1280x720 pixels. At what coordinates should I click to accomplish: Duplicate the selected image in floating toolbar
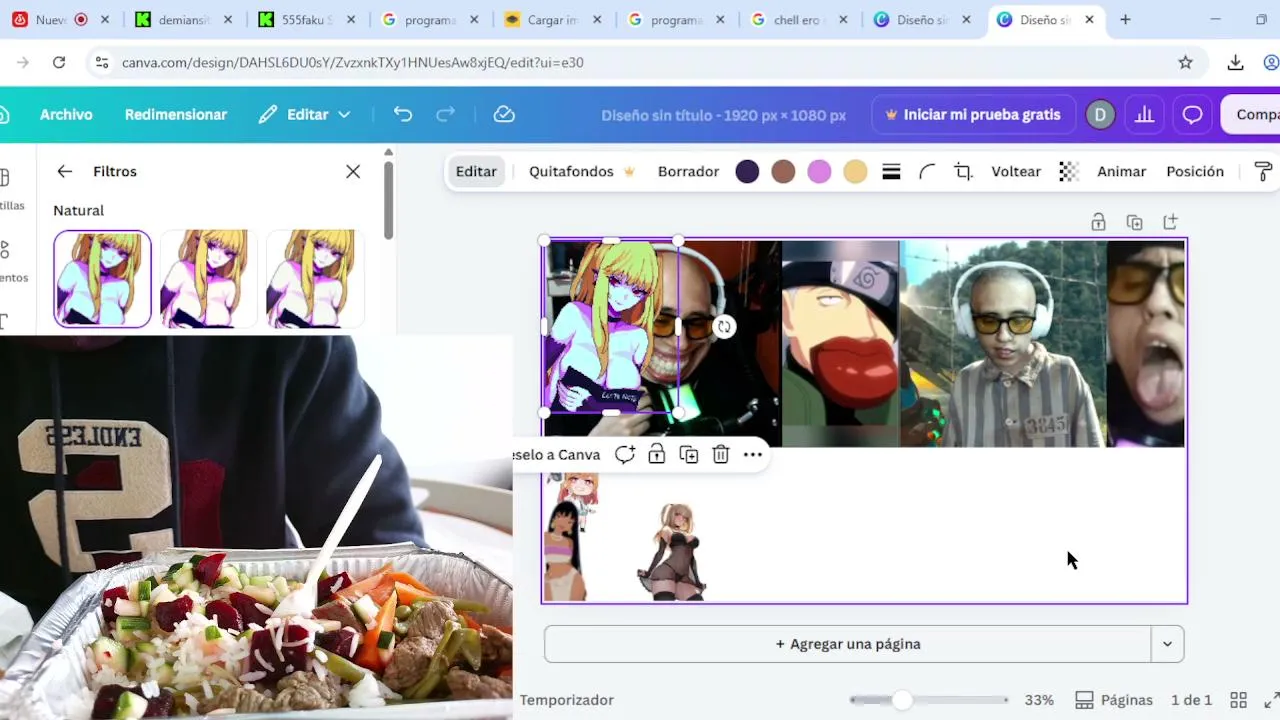click(689, 455)
